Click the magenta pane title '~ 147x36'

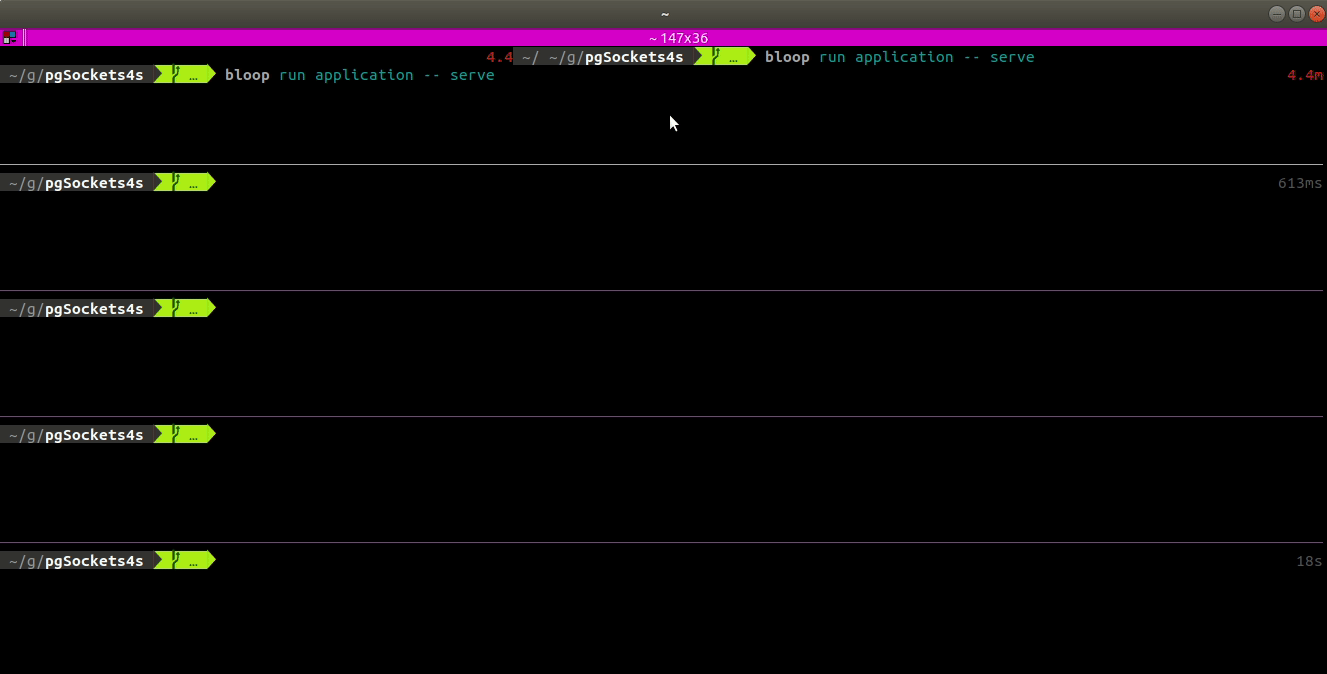pos(678,38)
